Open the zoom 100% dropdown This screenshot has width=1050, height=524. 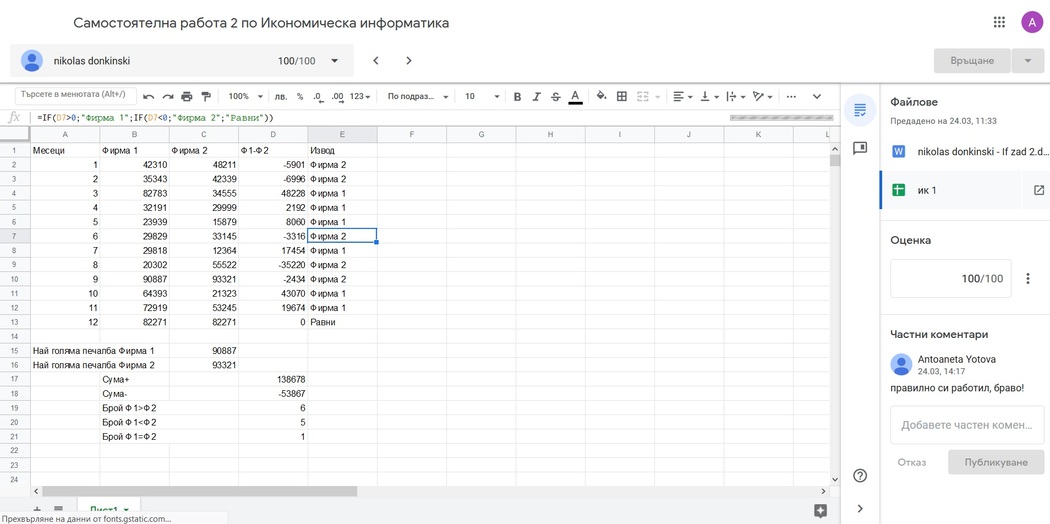click(x=245, y=97)
